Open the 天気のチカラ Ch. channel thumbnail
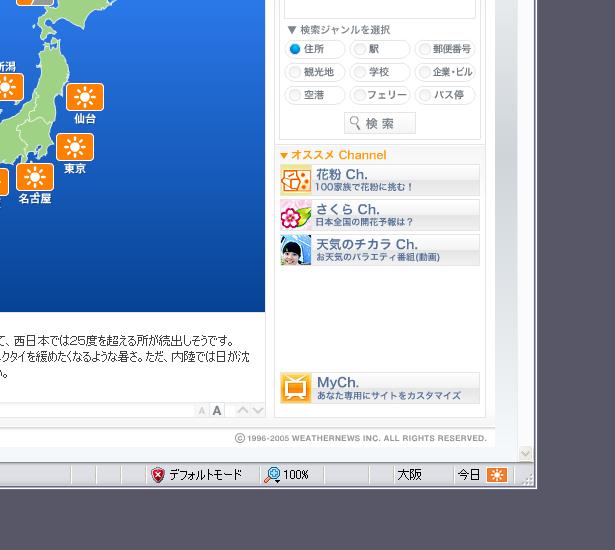The height and width of the screenshot is (550, 615). (x=296, y=250)
